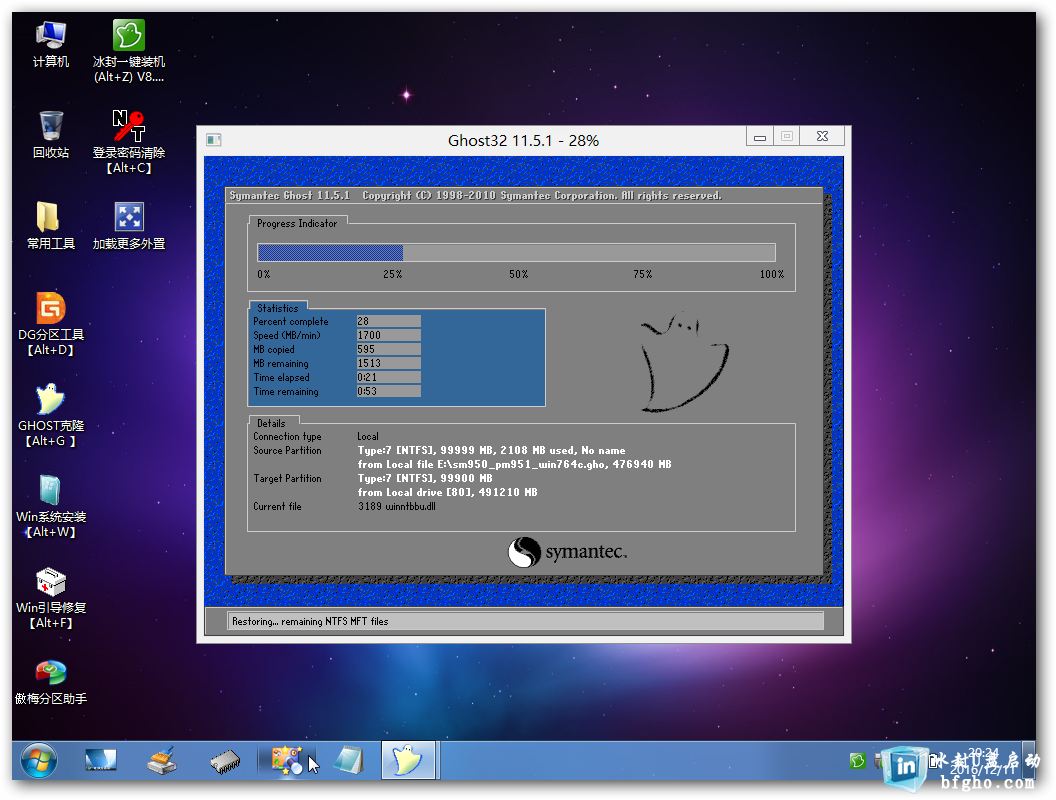Image resolution: width=1056 pixels, height=800 pixels.
Task: Click the Percent complete value 28
Action: 389,321
